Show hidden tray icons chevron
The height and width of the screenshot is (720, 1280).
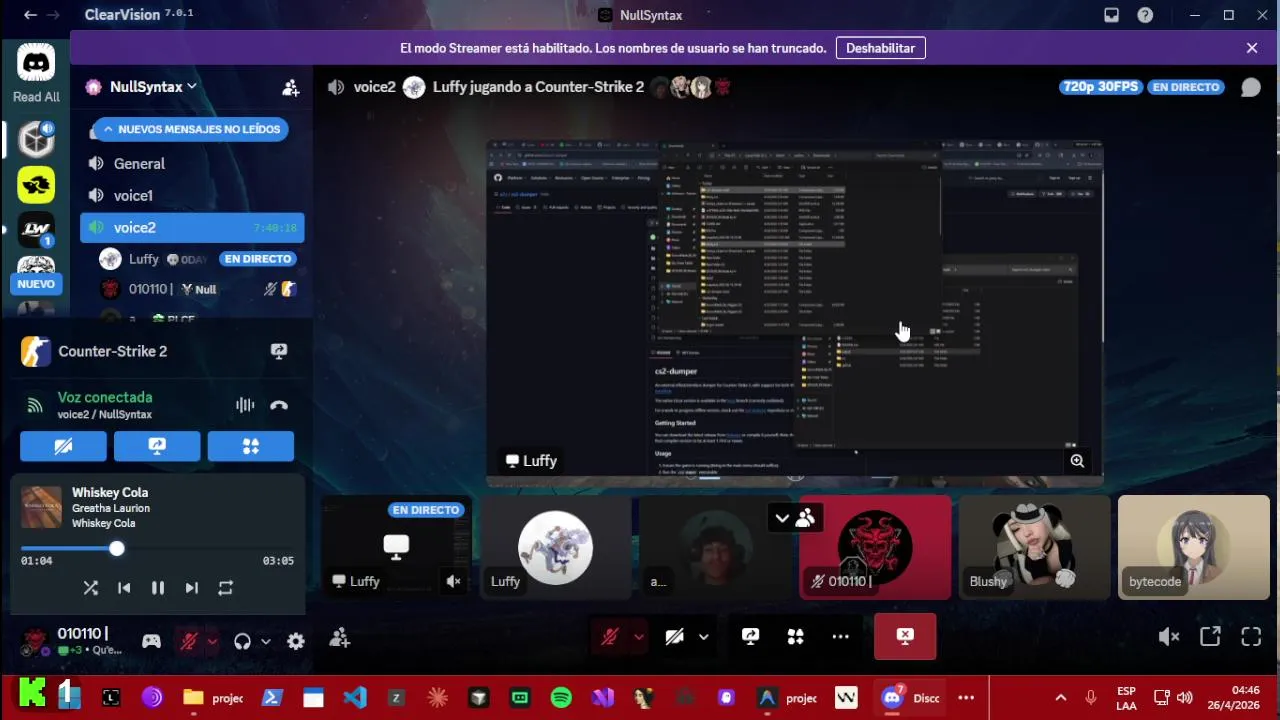pyautogui.click(x=1061, y=698)
